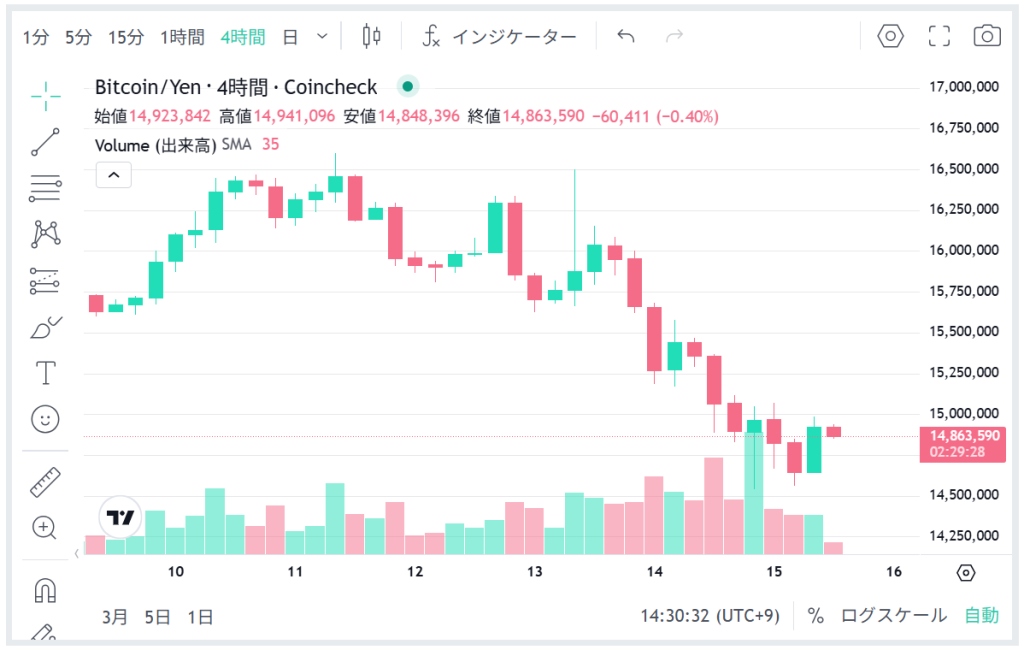
Task: Select the text annotation tool
Action: click(x=45, y=373)
